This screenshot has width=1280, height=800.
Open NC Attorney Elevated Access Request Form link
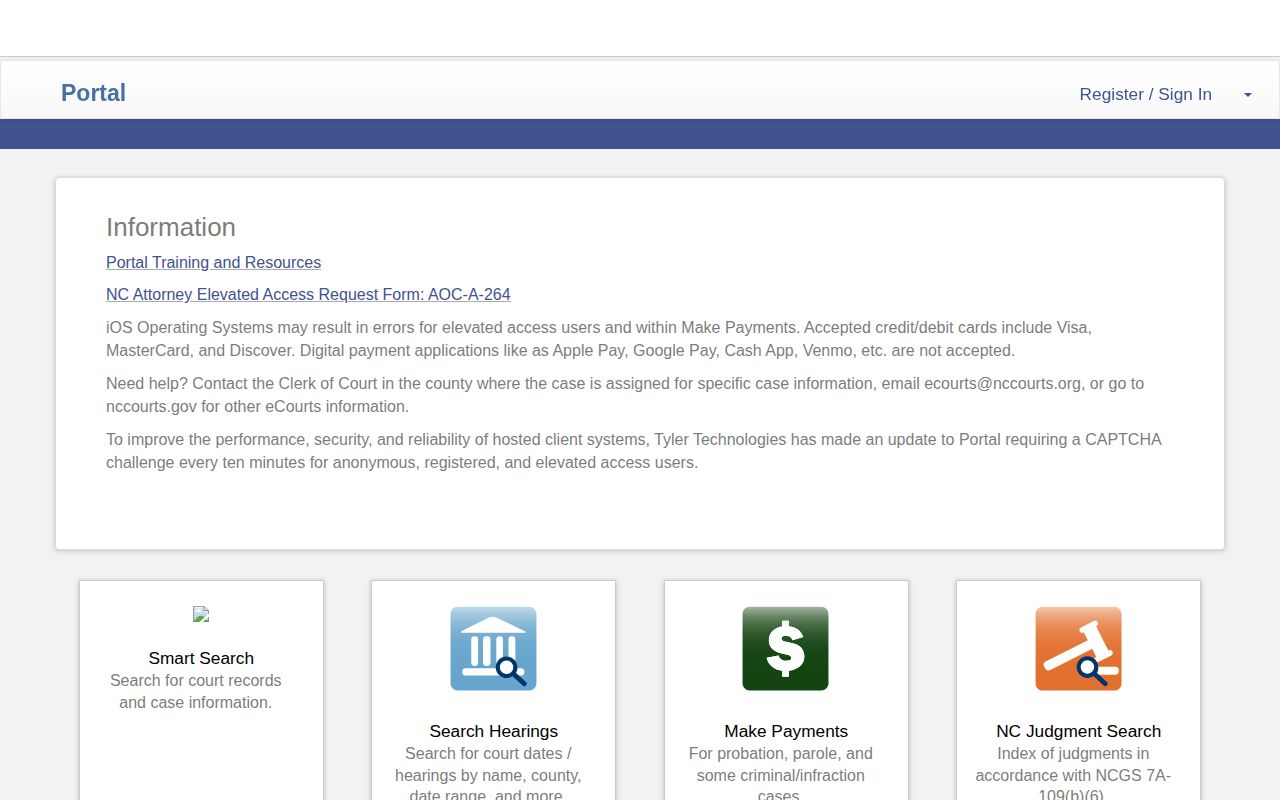pos(308,294)
